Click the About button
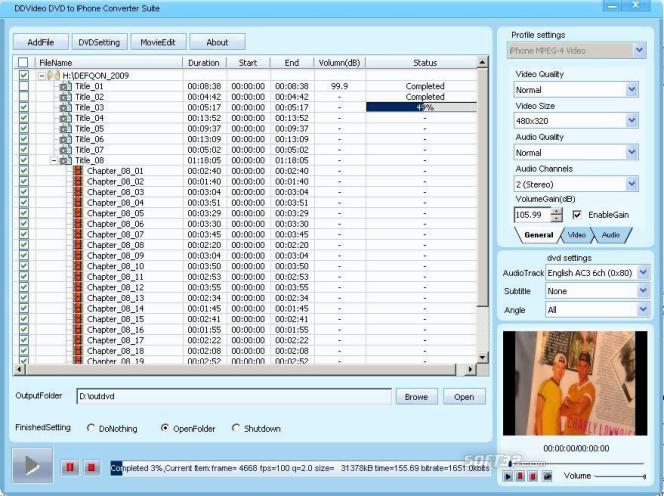 click(217, 42)
